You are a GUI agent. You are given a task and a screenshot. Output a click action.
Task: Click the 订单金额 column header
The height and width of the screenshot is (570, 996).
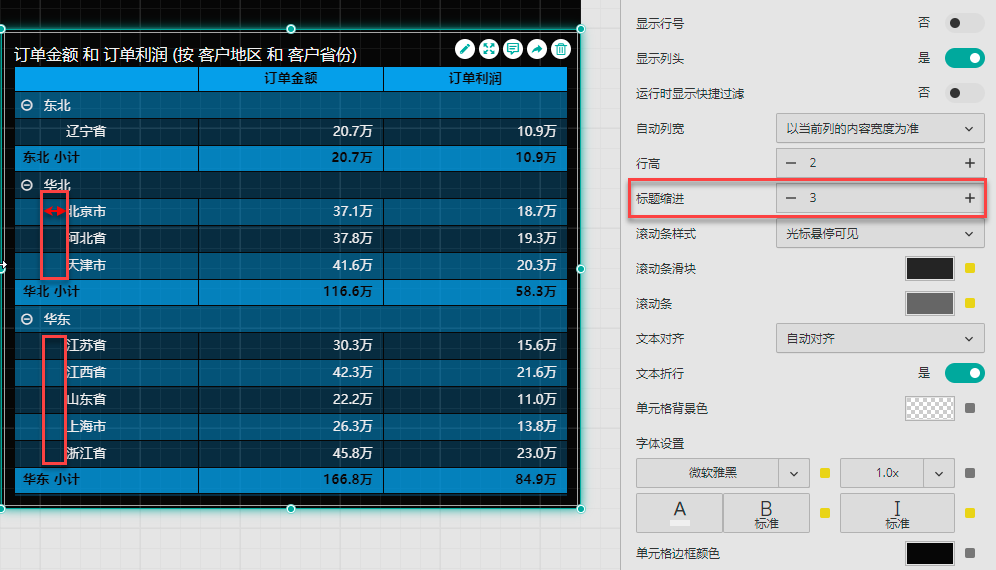(291, 78)
